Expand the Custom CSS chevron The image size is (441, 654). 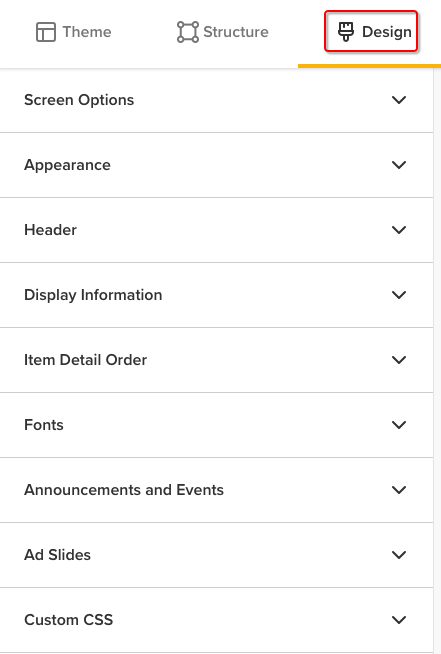(x=399, y=620)
